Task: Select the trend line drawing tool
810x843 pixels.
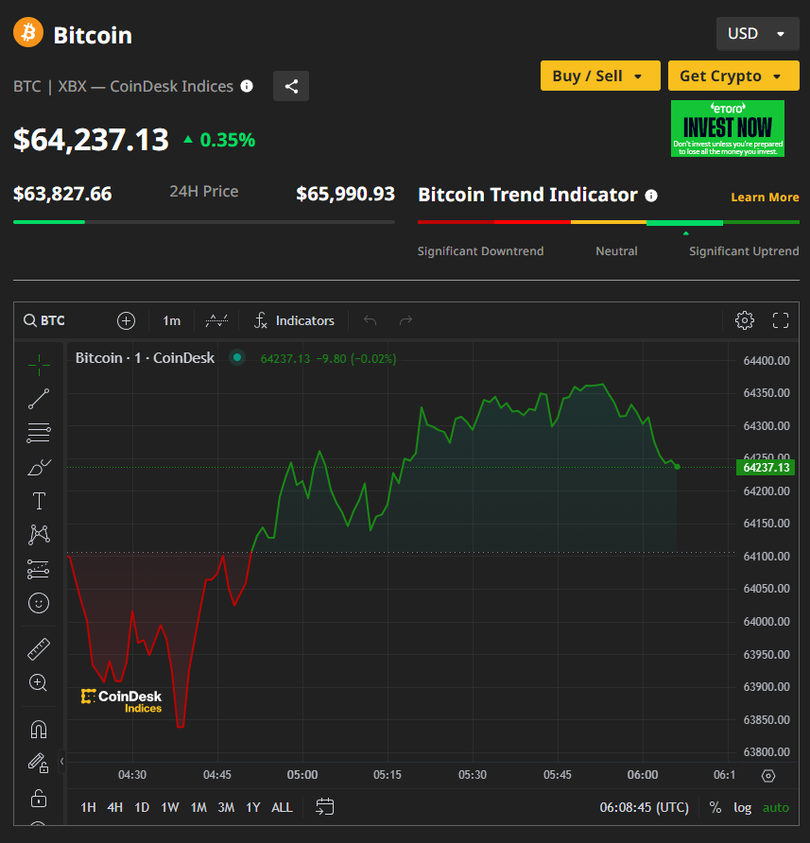Action: point(39,399)
